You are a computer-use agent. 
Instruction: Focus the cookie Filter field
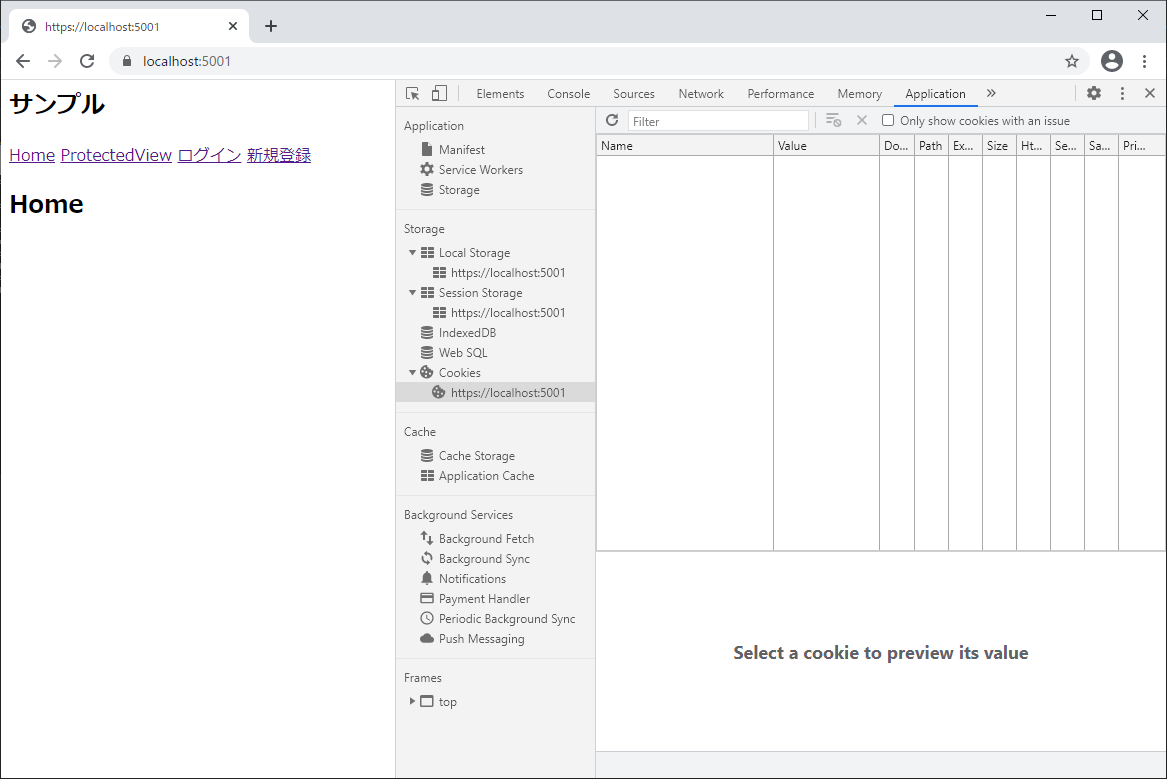718,121
